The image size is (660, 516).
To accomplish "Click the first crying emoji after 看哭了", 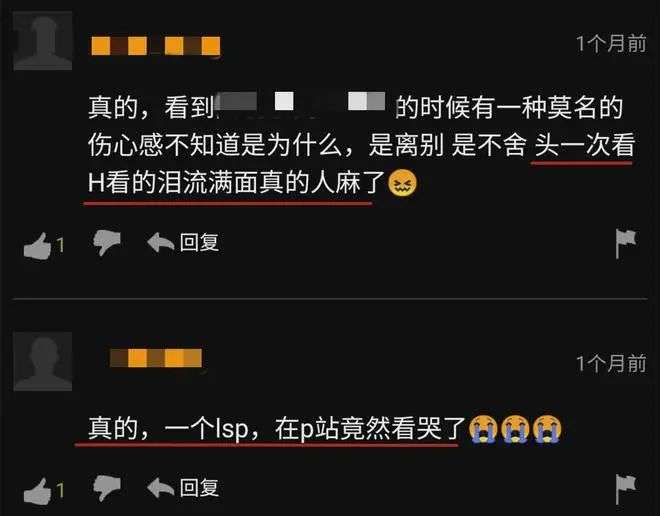I will coord(483,429).
